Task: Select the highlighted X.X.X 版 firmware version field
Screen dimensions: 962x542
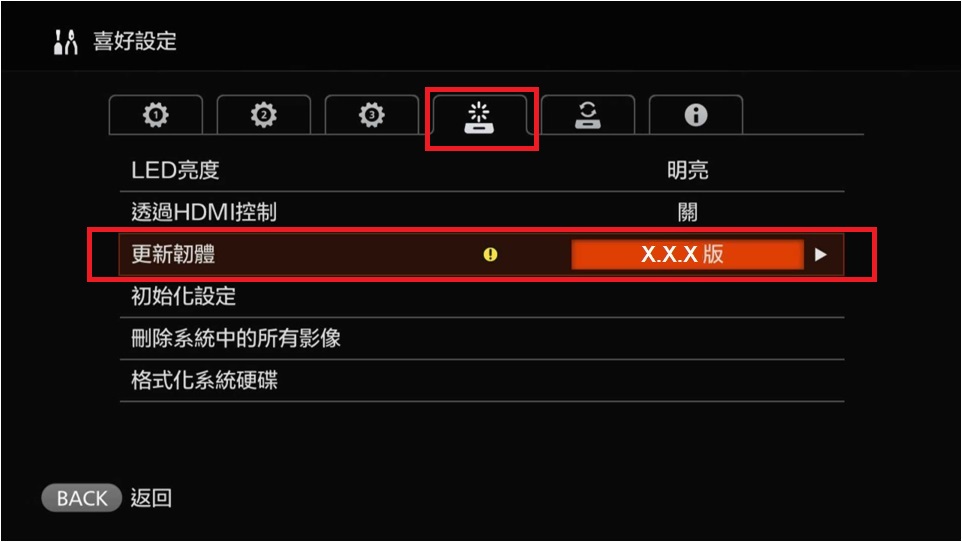Action: (x=687, y=254)
